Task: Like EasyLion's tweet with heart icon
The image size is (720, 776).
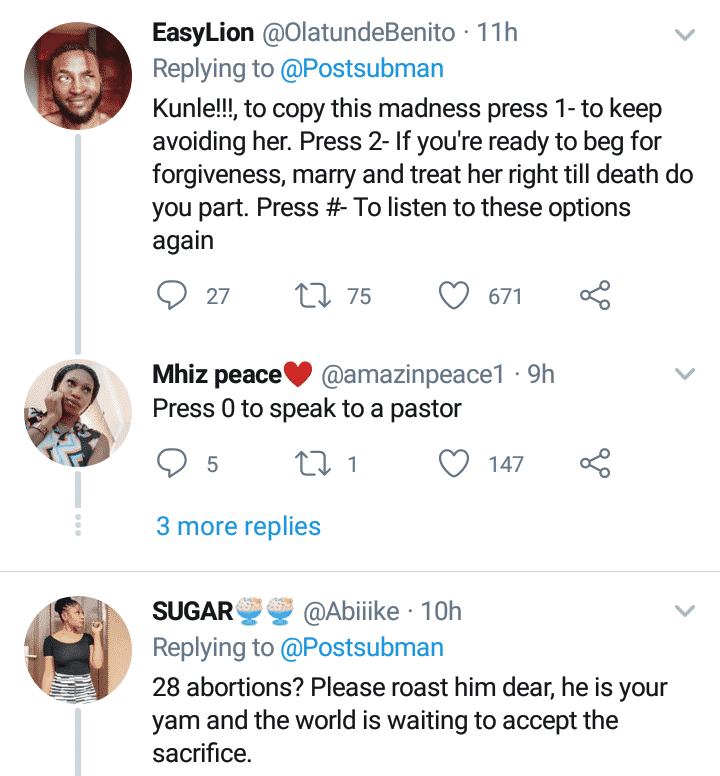Action: click(455, 296)
